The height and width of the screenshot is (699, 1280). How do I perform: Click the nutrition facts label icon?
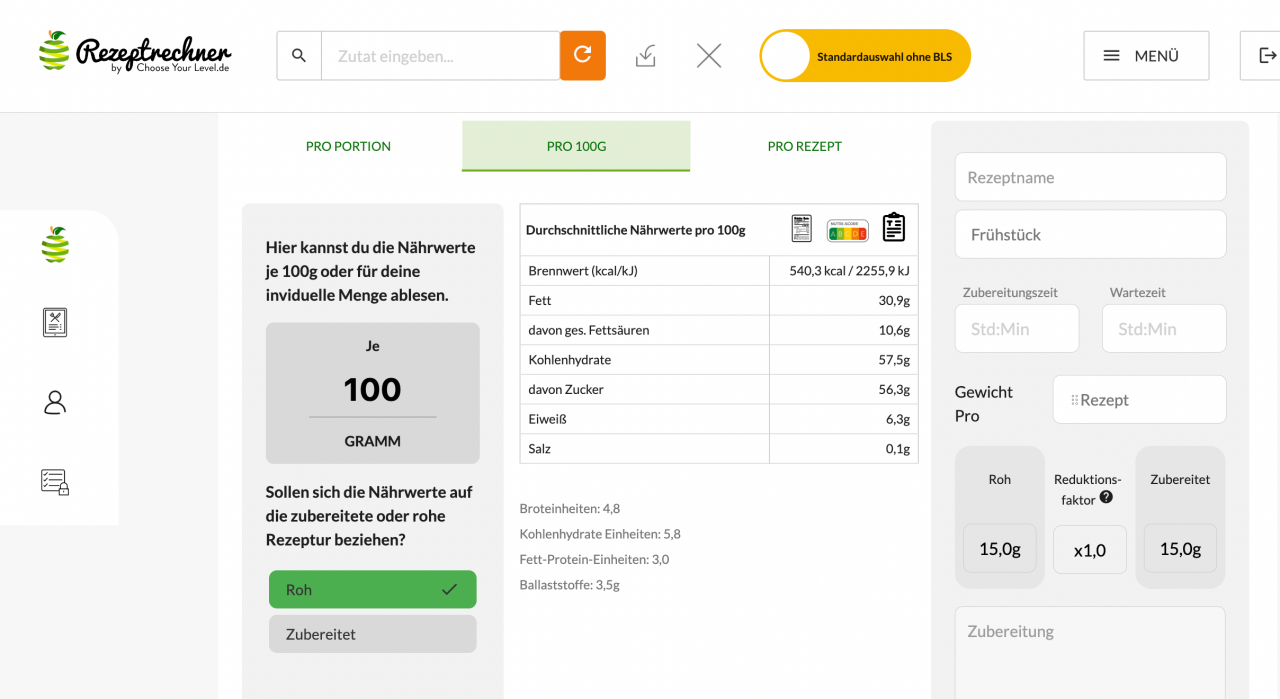click(x=801, y=228)
